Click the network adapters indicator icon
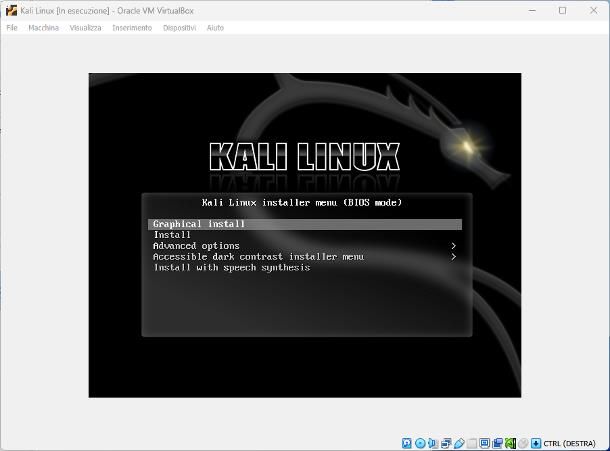Image resolution: width=610 pixels, height=451 pixels. pos(446,443)
